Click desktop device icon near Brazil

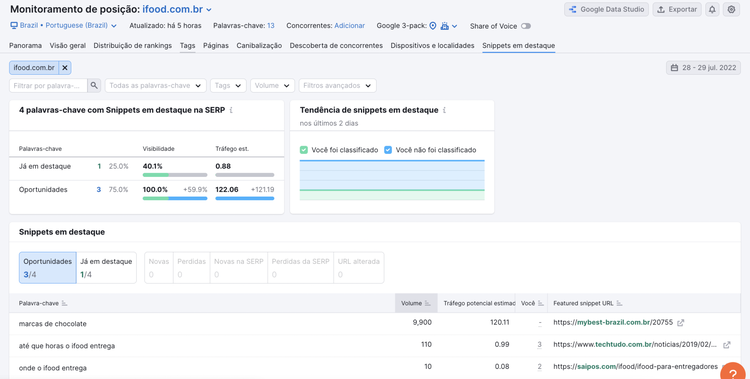pyautogui.click(x=14, y=26)
